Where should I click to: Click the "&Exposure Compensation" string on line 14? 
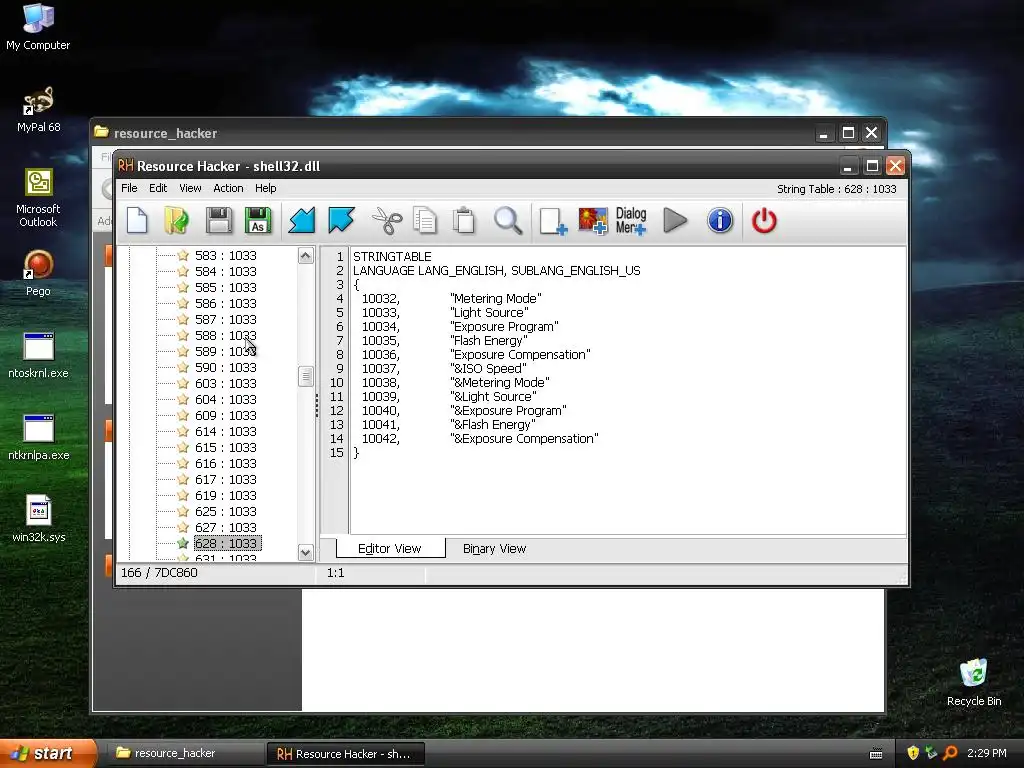click(524, 439)
